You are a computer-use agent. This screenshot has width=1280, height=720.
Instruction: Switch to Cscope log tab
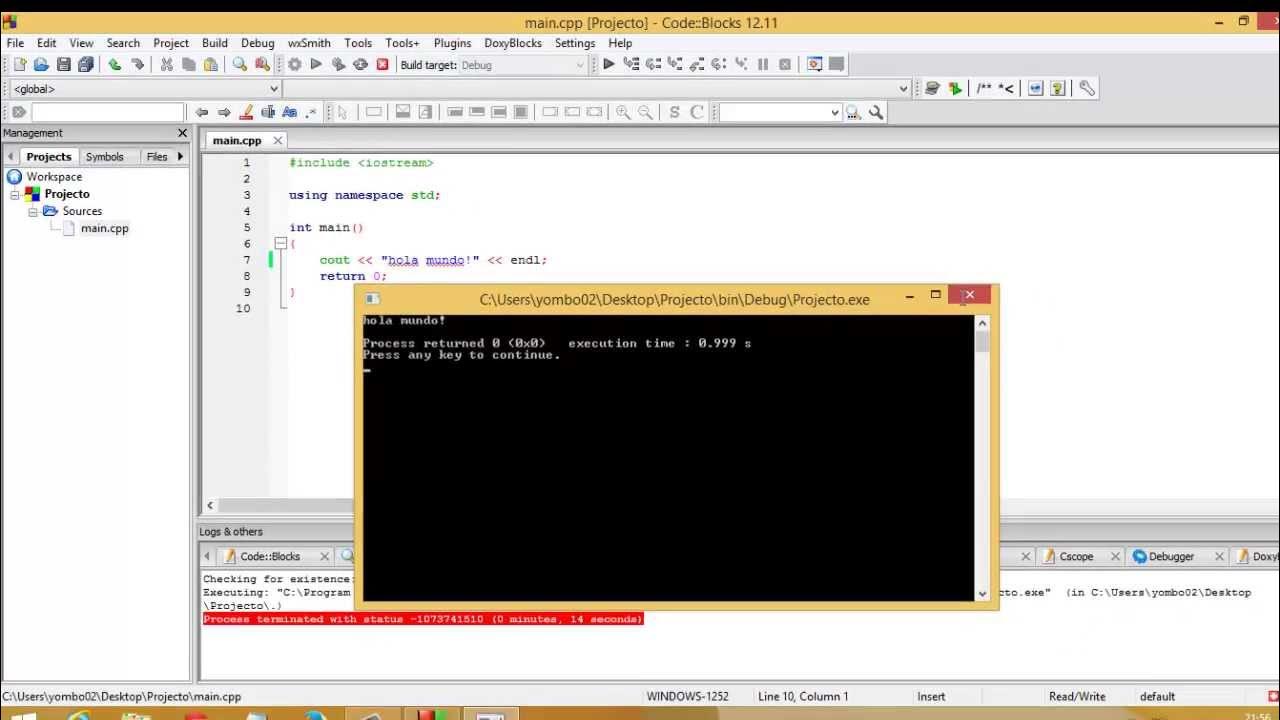point(1076,557)
